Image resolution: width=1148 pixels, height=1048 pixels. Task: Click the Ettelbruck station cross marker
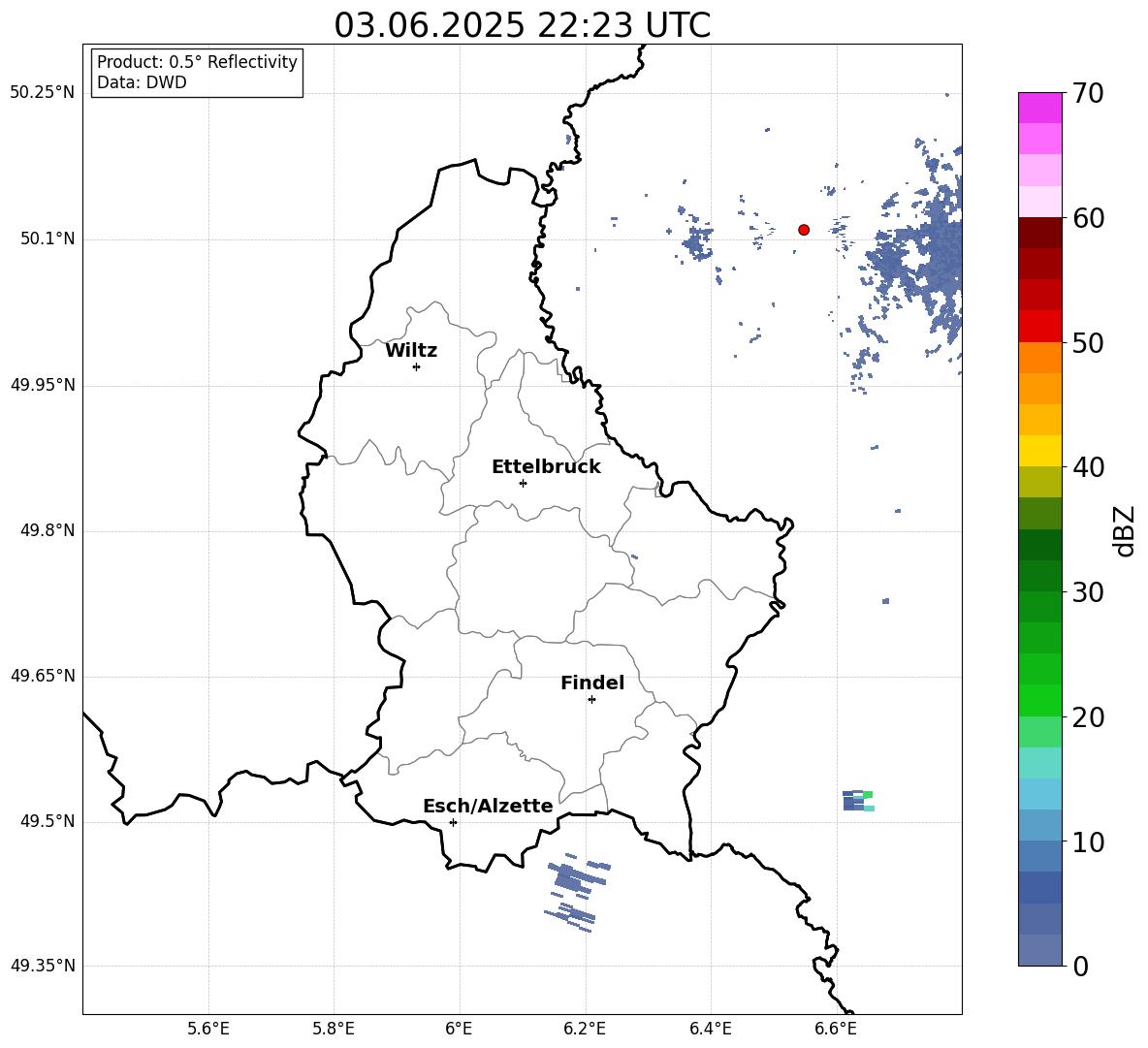(x=523, y=483)
